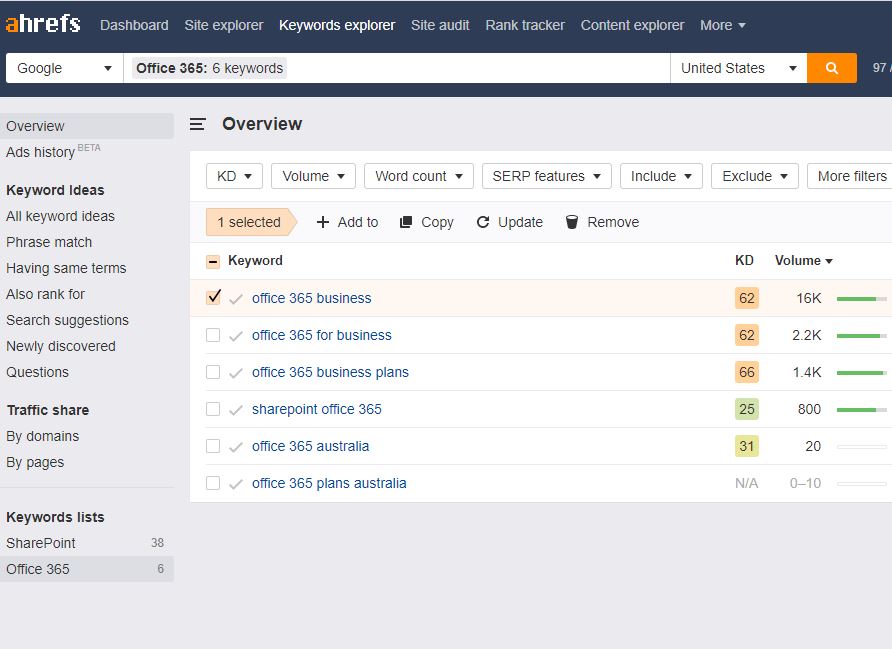
Task: Check the sharepoint office 365 checkbox
Action: coord(213,409)
